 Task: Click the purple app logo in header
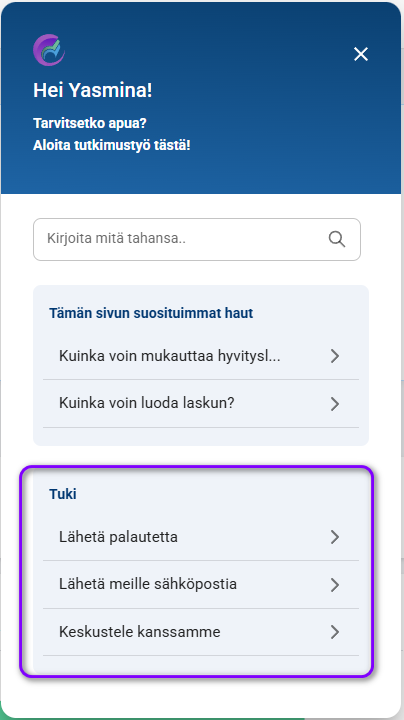pyautogui.click(x=49, y=50)
